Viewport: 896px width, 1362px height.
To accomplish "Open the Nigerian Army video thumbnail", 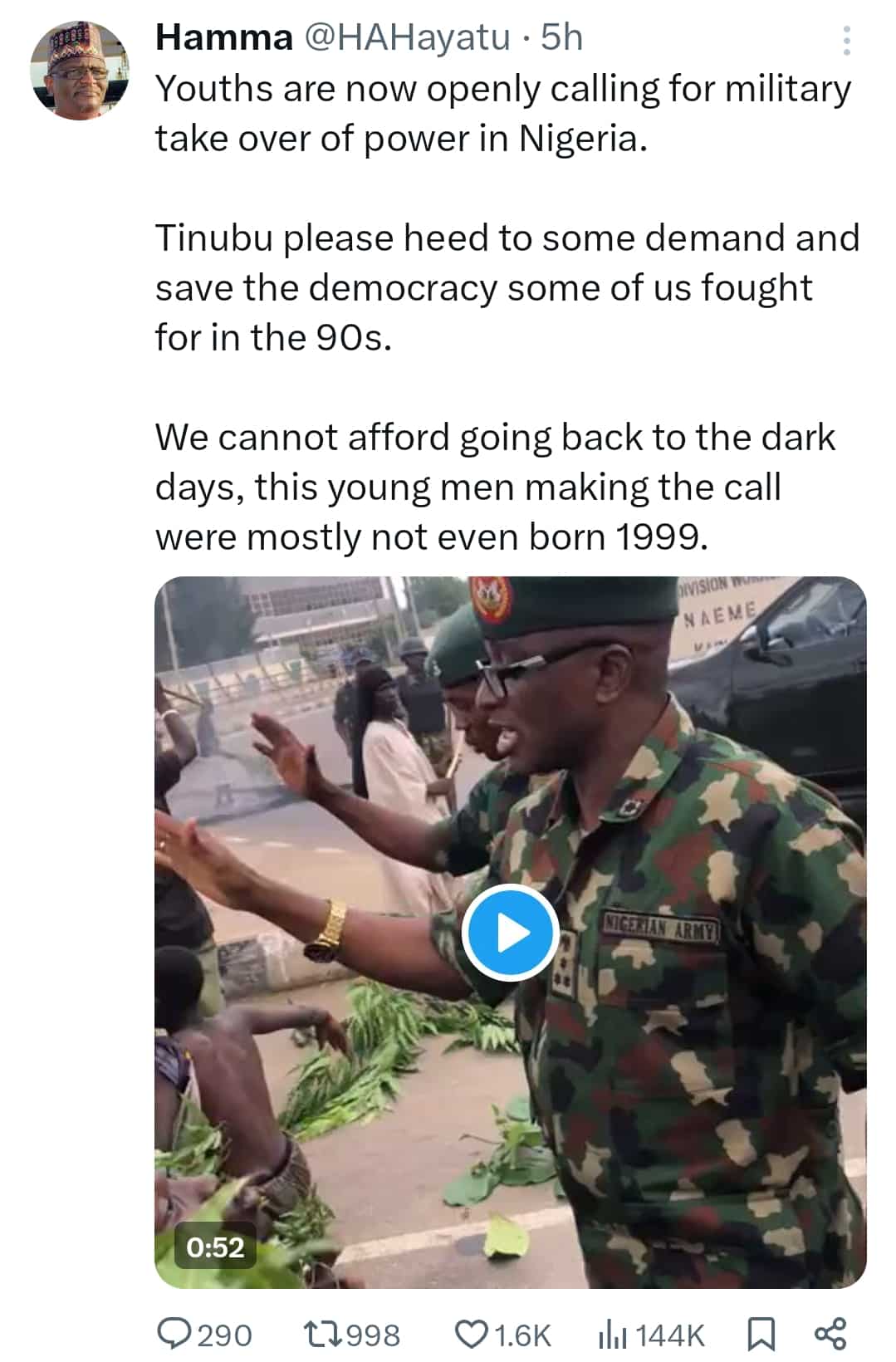I will 510,932.
